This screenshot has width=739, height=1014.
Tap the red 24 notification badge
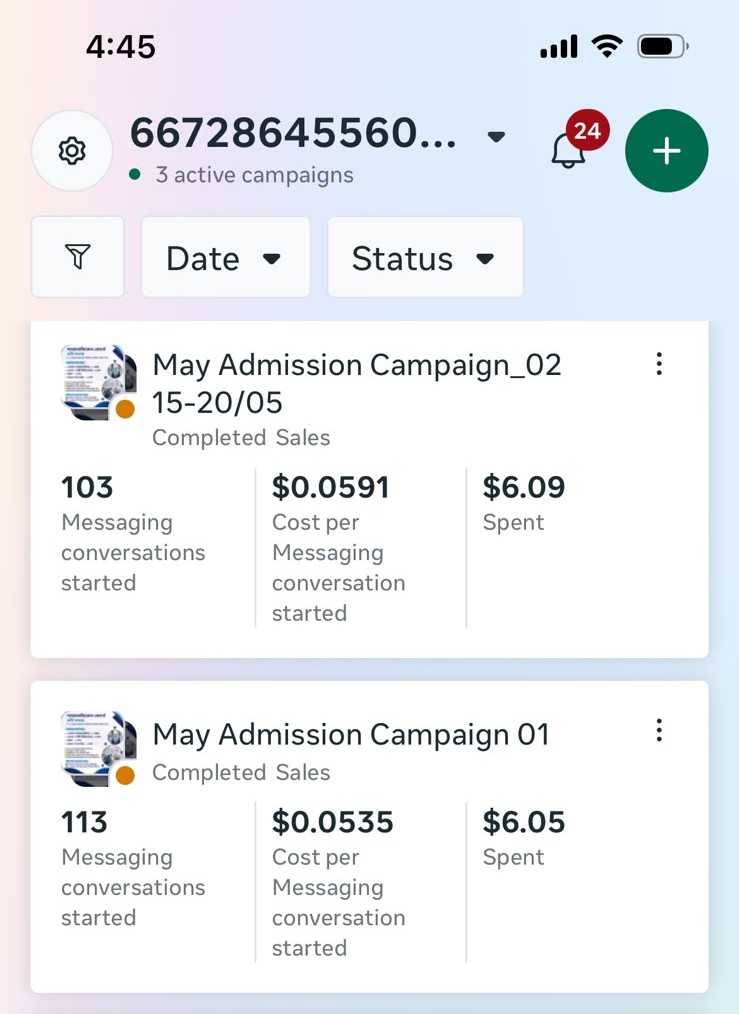point(588,131)
